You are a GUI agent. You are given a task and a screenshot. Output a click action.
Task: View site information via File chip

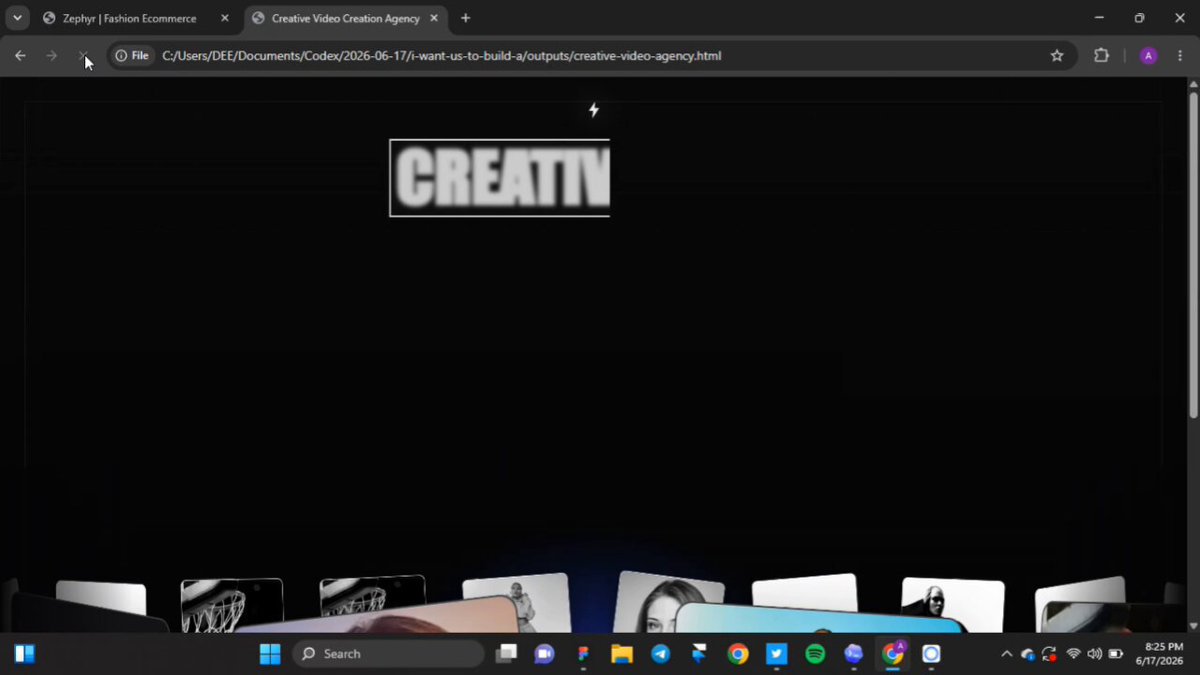tap(132, 56)
